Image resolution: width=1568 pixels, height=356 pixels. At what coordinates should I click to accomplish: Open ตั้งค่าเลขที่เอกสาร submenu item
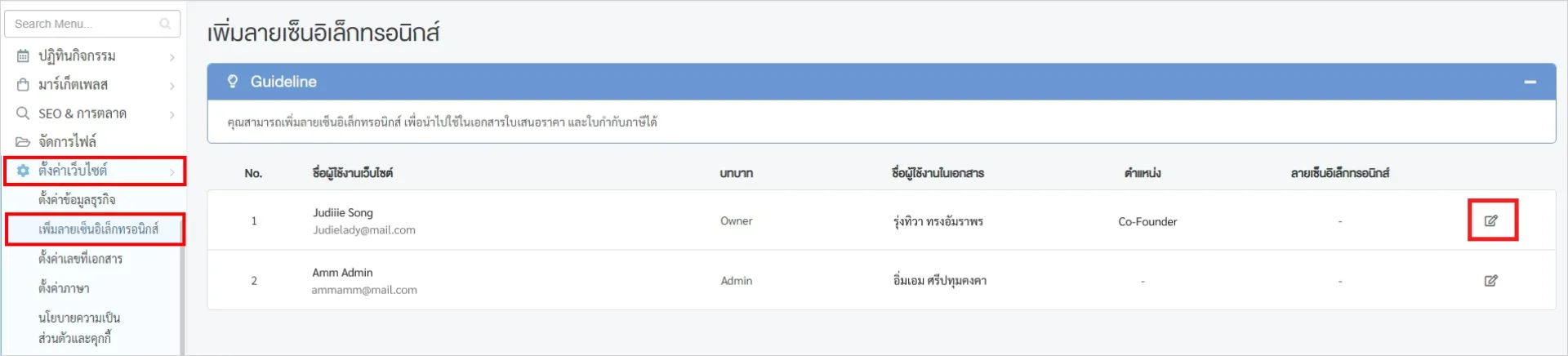point(80,259)
